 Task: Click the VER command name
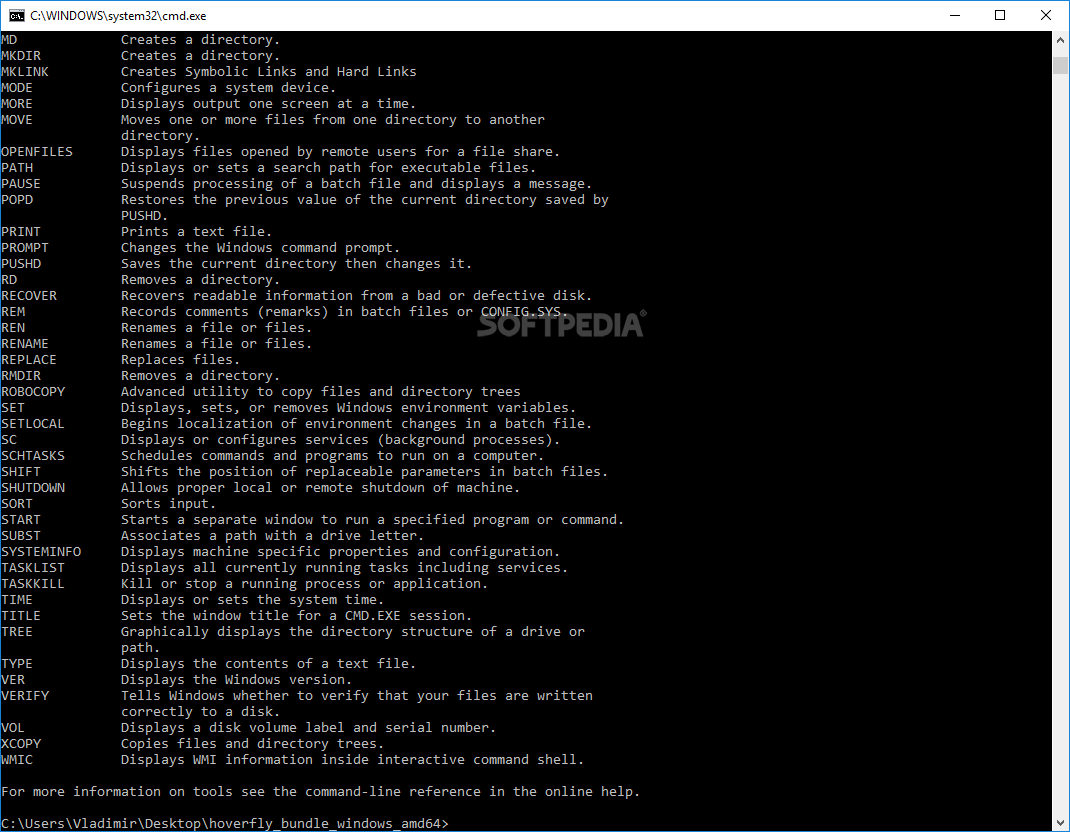pos(13,680)
